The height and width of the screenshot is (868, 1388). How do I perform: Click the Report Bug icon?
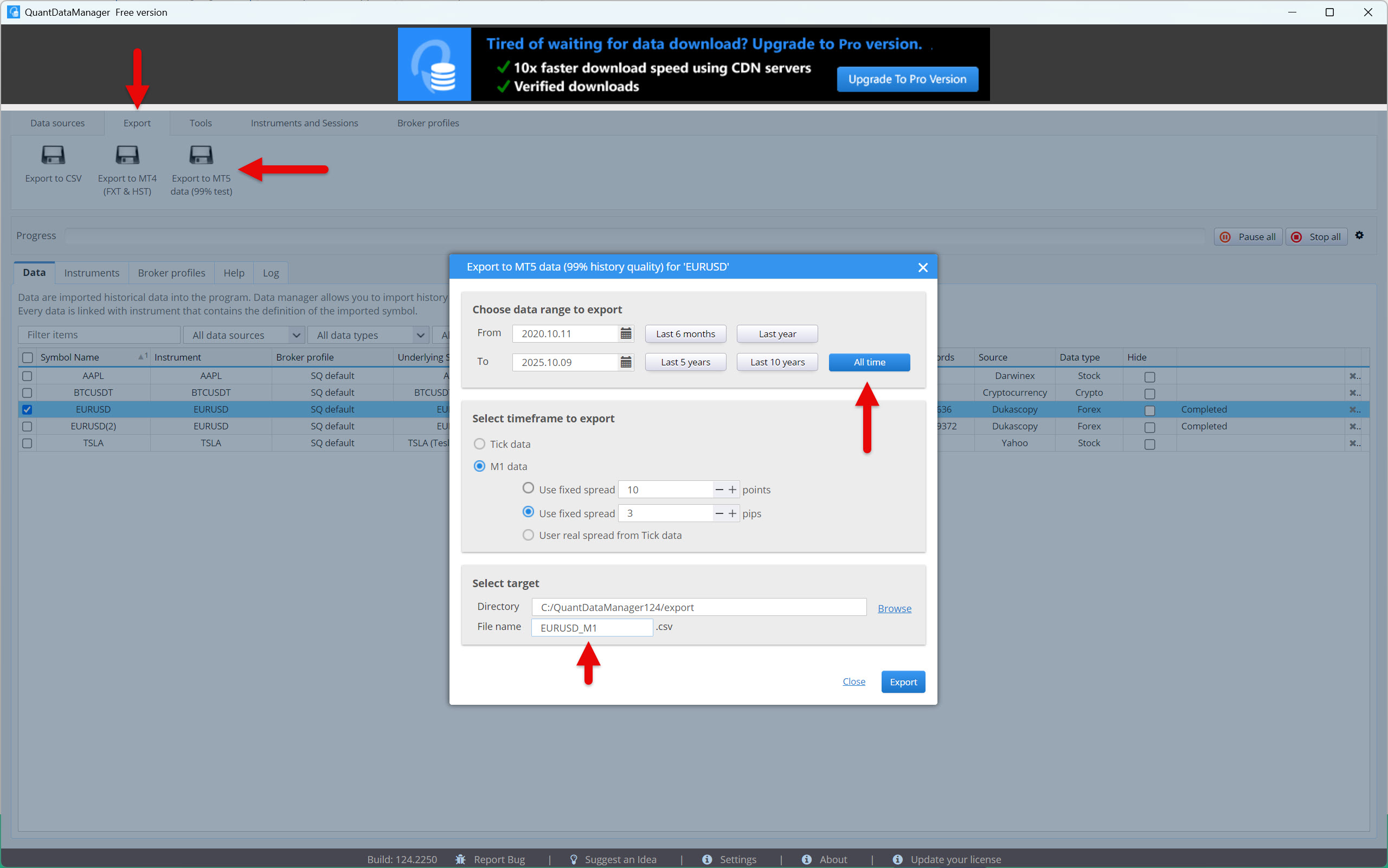tap(460, 859)
